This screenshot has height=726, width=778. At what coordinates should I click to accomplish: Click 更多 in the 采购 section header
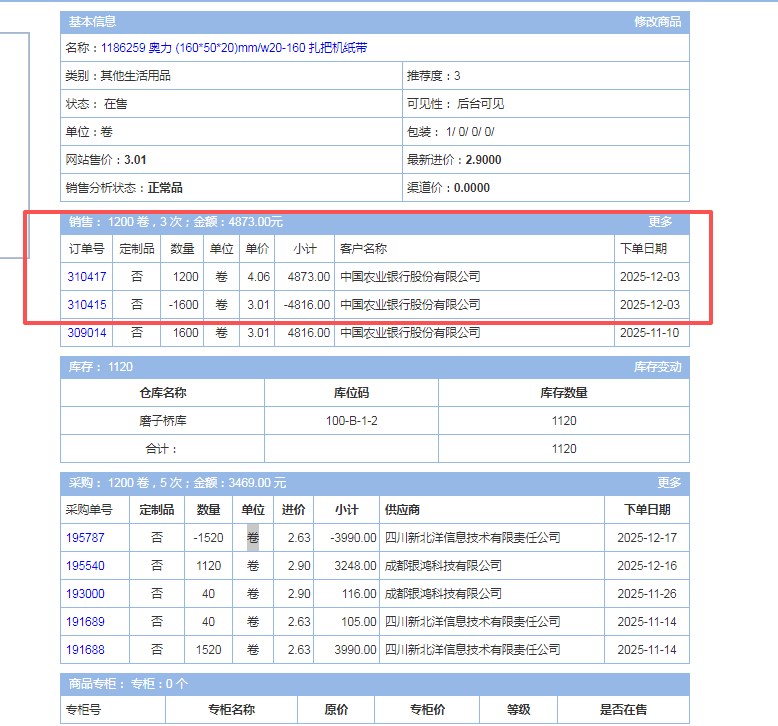(x=669, y=482)
